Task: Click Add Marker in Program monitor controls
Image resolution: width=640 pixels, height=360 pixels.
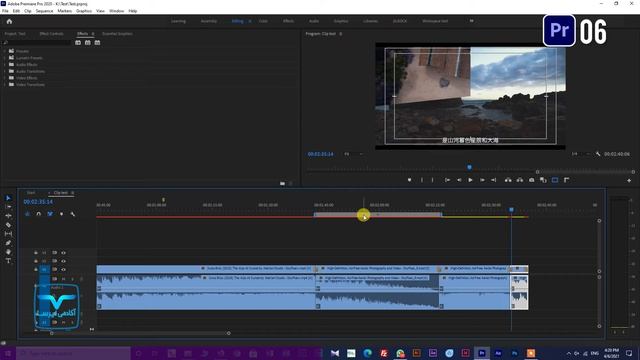Action: (409, 180)
